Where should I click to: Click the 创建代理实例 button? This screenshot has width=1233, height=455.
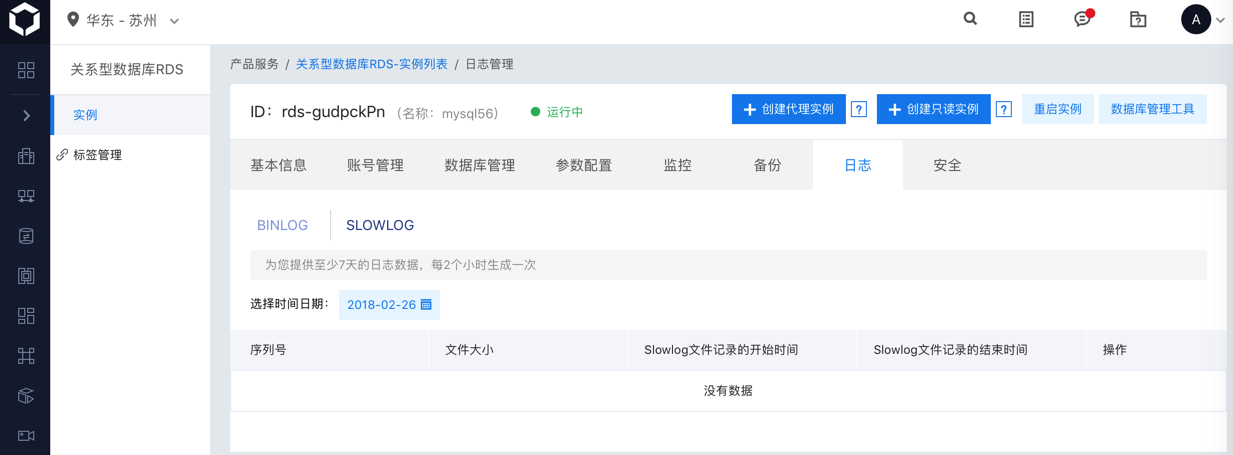pos(788,109)
